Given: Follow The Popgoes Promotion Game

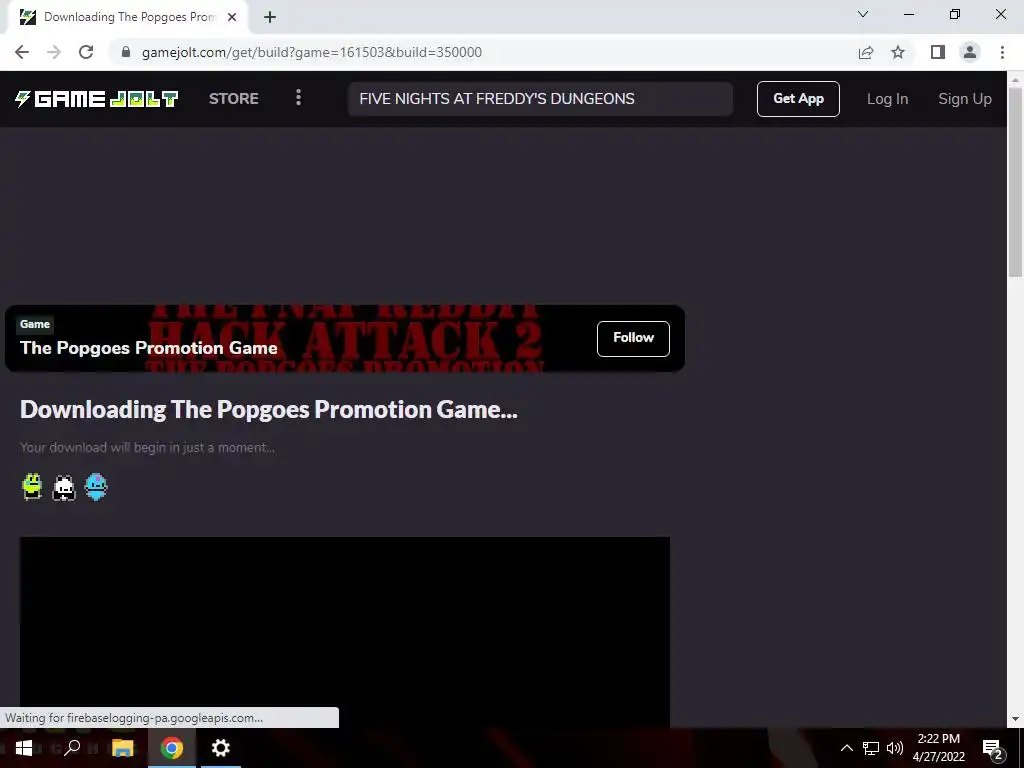Looking at the screenshot, I should (x=633, y=338).
